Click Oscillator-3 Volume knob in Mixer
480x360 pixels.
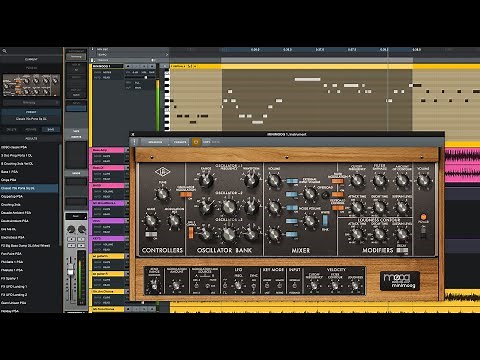coord(274,234)
